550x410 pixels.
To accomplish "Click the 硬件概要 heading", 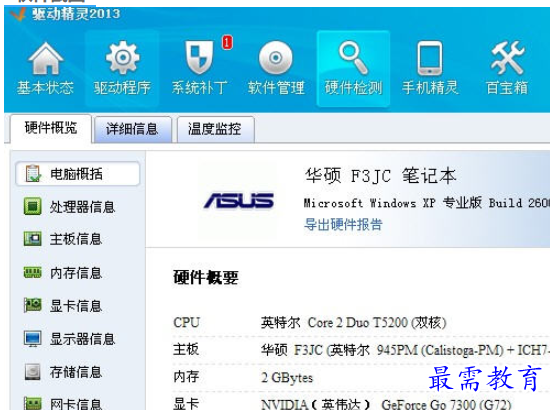I will [206, 277].
